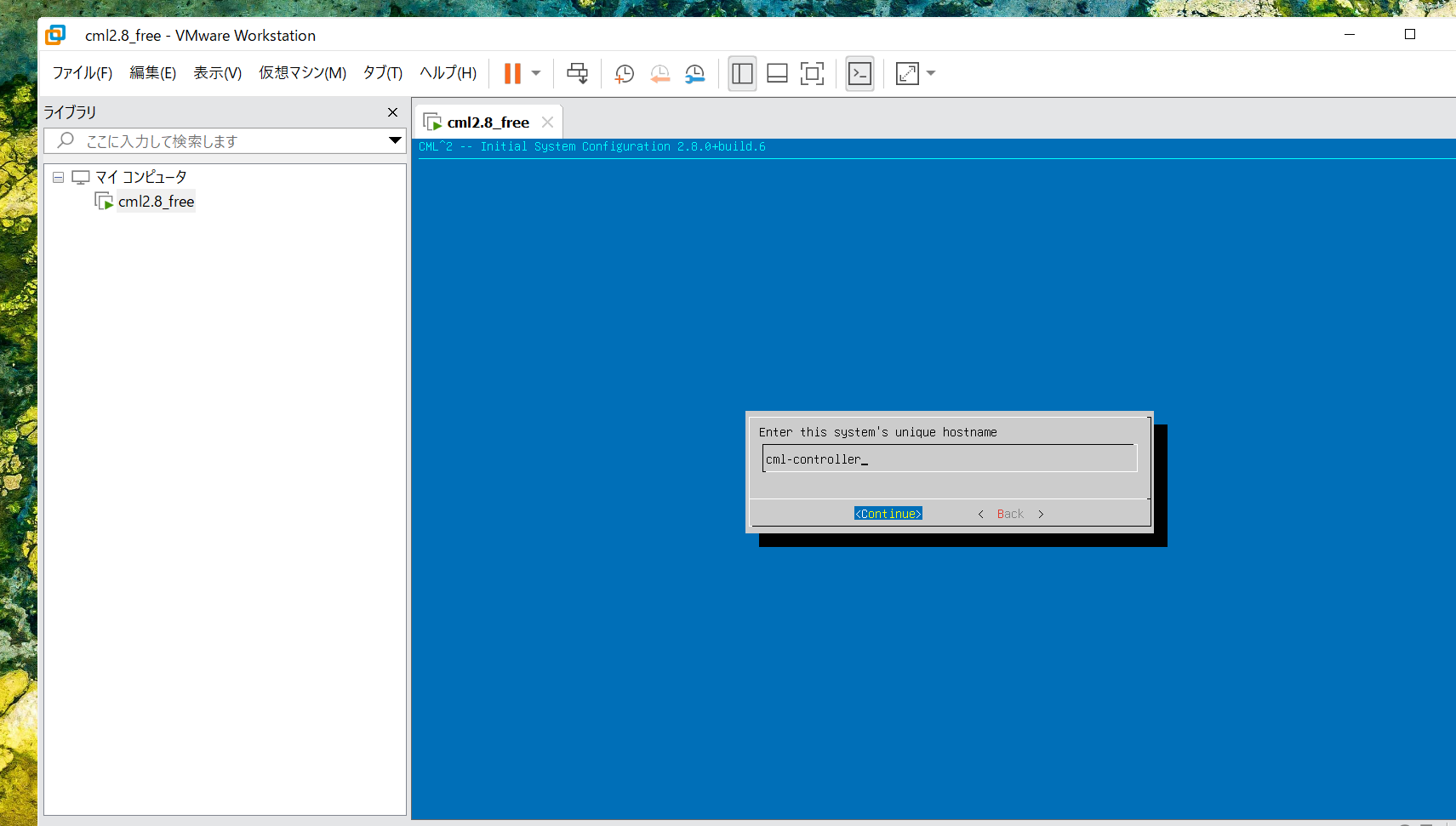Toggle the library sidebar view
Screen dimensions: 1456x826
[x=742, y=73]
